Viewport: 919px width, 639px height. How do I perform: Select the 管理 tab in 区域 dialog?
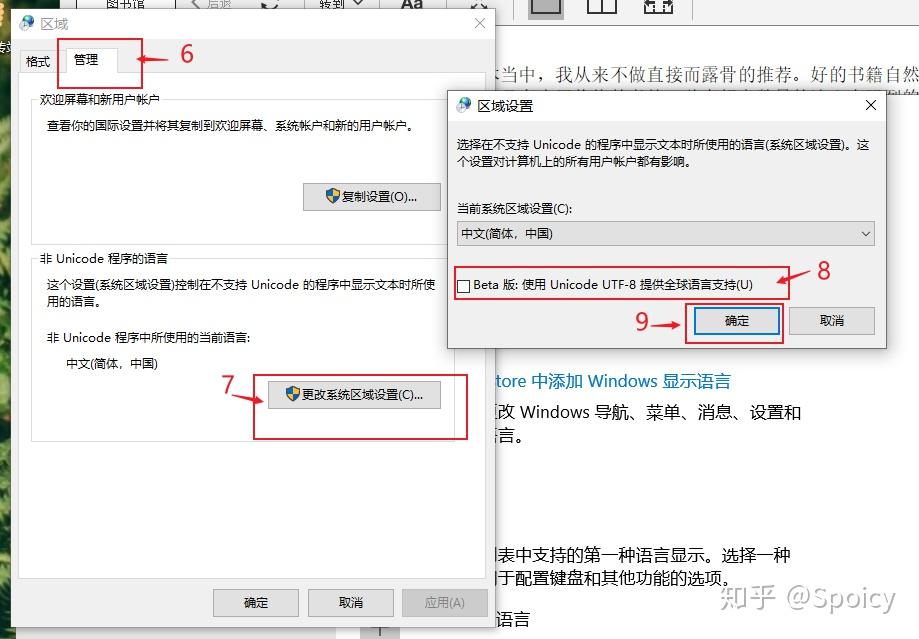pos(86,60)
